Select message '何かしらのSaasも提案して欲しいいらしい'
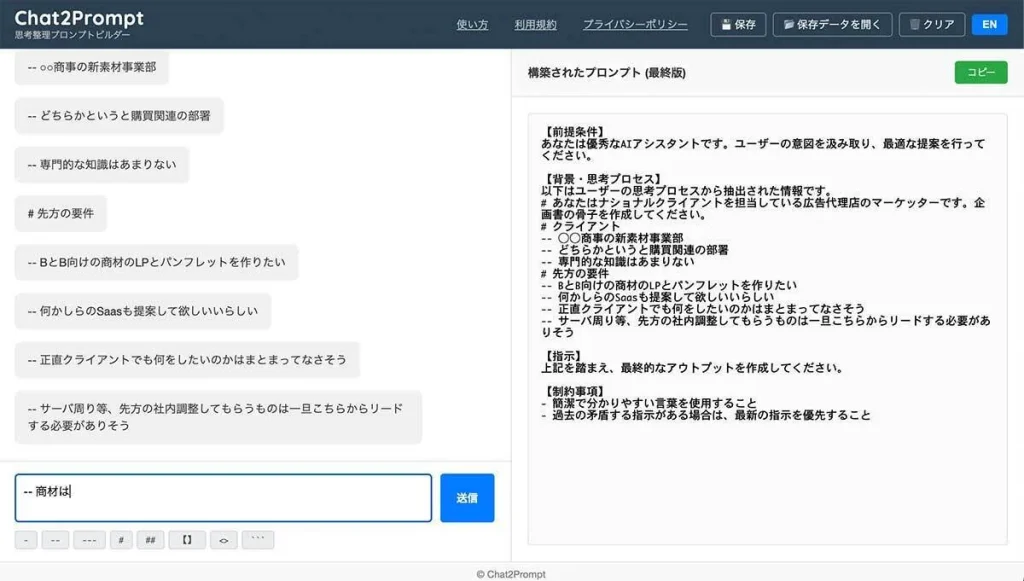This screenshot has height=581, width=1024. click(143, 311)
